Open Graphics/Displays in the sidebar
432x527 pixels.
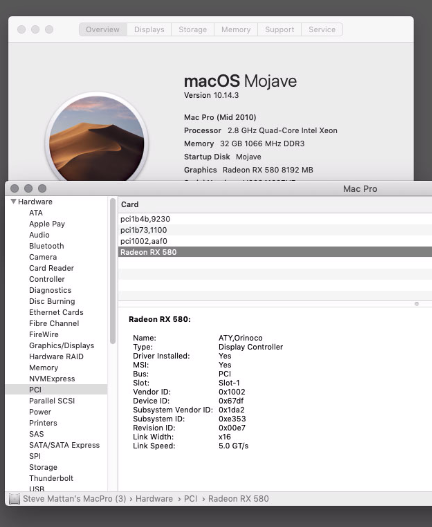pos(62,346)
